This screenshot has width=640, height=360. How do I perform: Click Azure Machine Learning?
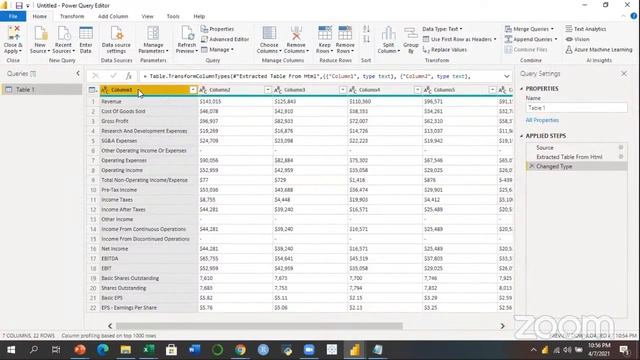point(599,49)
